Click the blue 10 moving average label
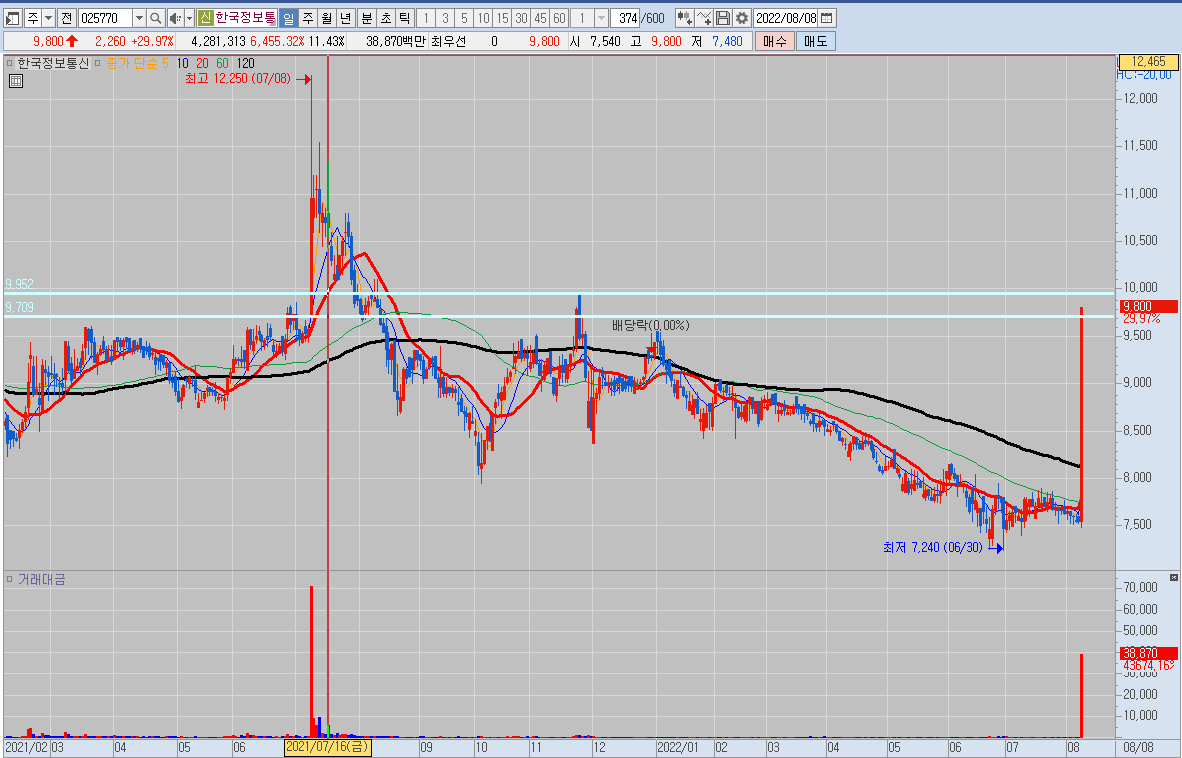 tap(182, 63)
